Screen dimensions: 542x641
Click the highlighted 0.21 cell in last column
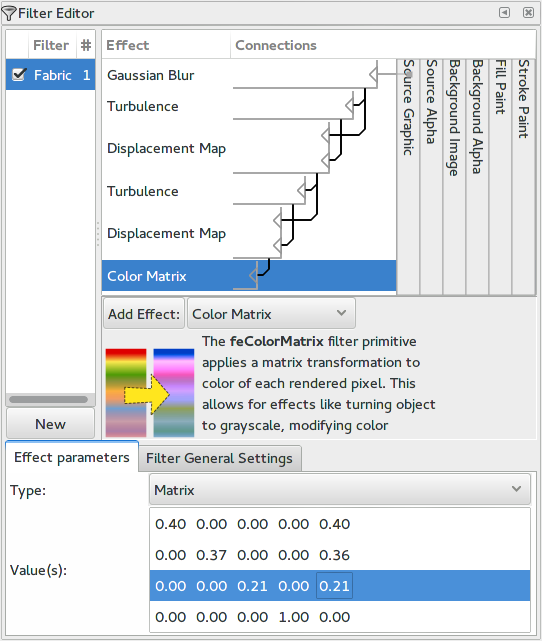[334, 586]
